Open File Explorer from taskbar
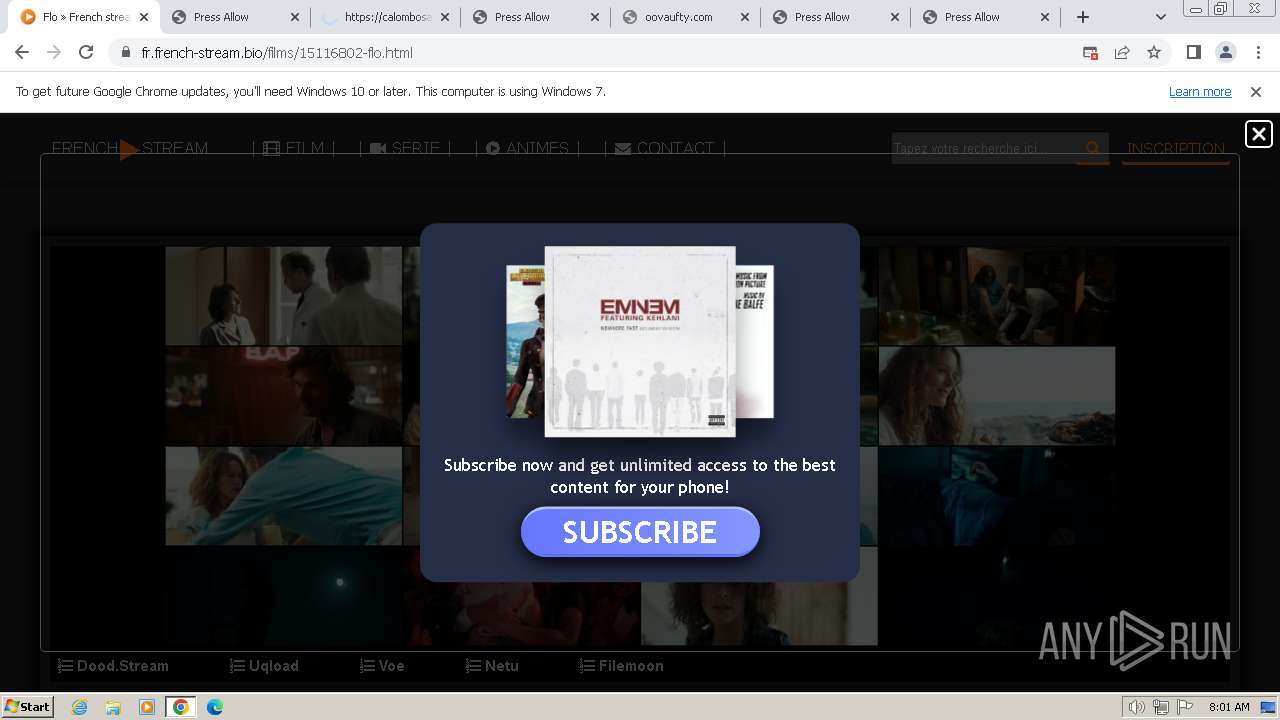The width and height of the screenshot is (1280, 720). point(113,707)
